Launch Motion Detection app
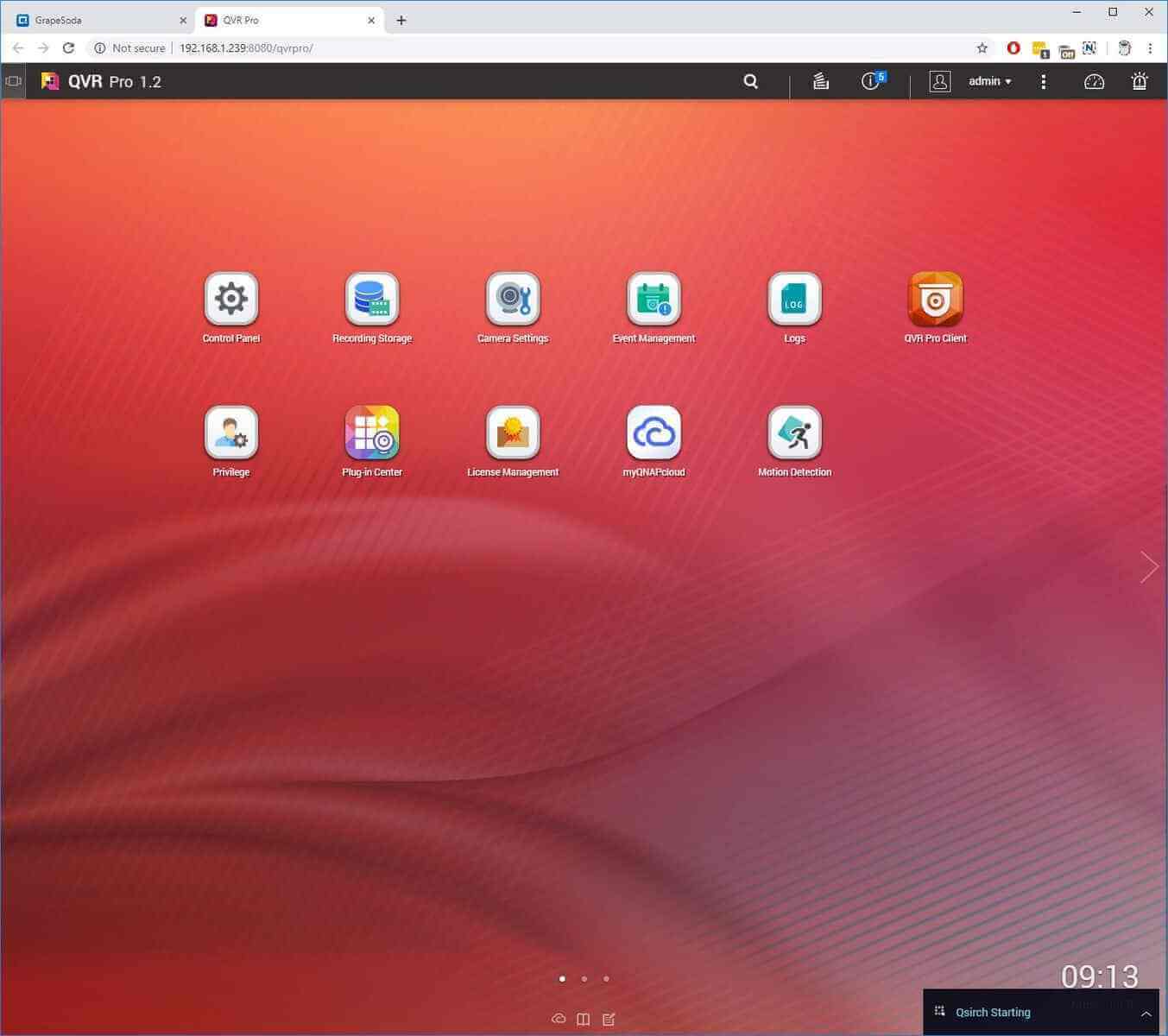Screen dimensions: 1168x1036 pos(794,433)
